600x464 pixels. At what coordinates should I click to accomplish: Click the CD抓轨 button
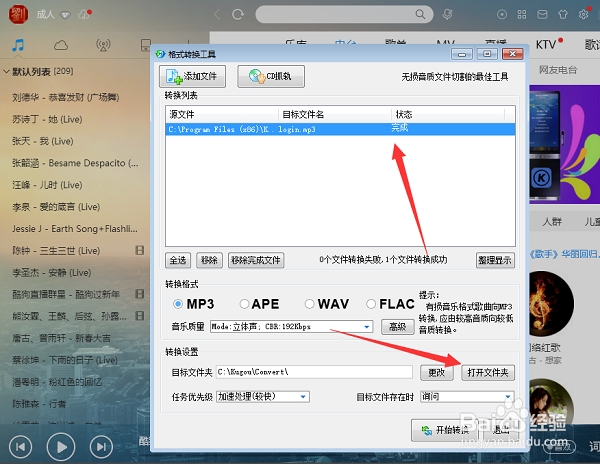271,76
